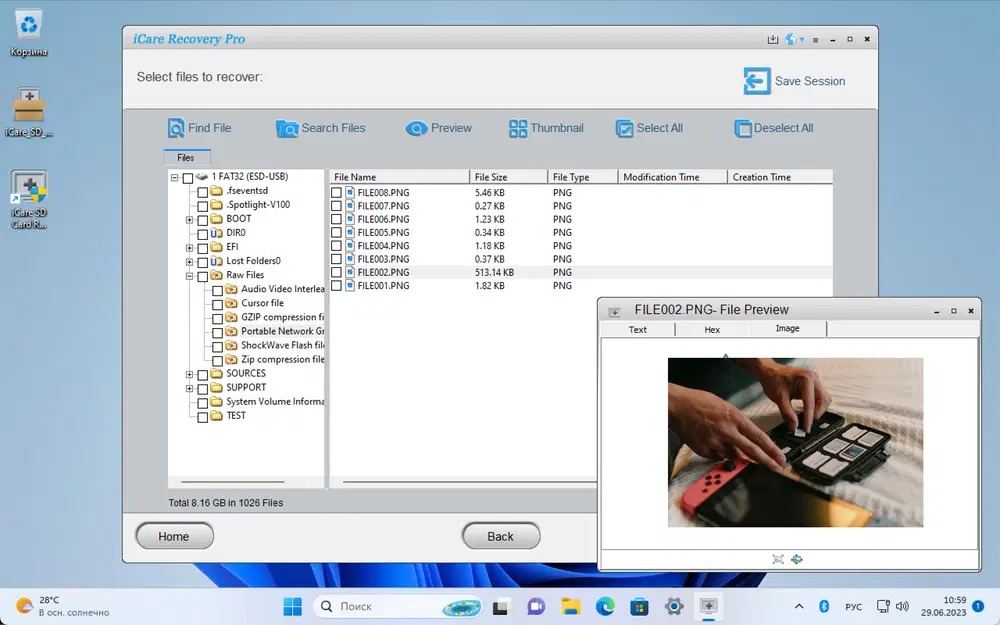1000x625 pixels.
Task: Sort by Modification Time column header
Action: coord(673,177)
